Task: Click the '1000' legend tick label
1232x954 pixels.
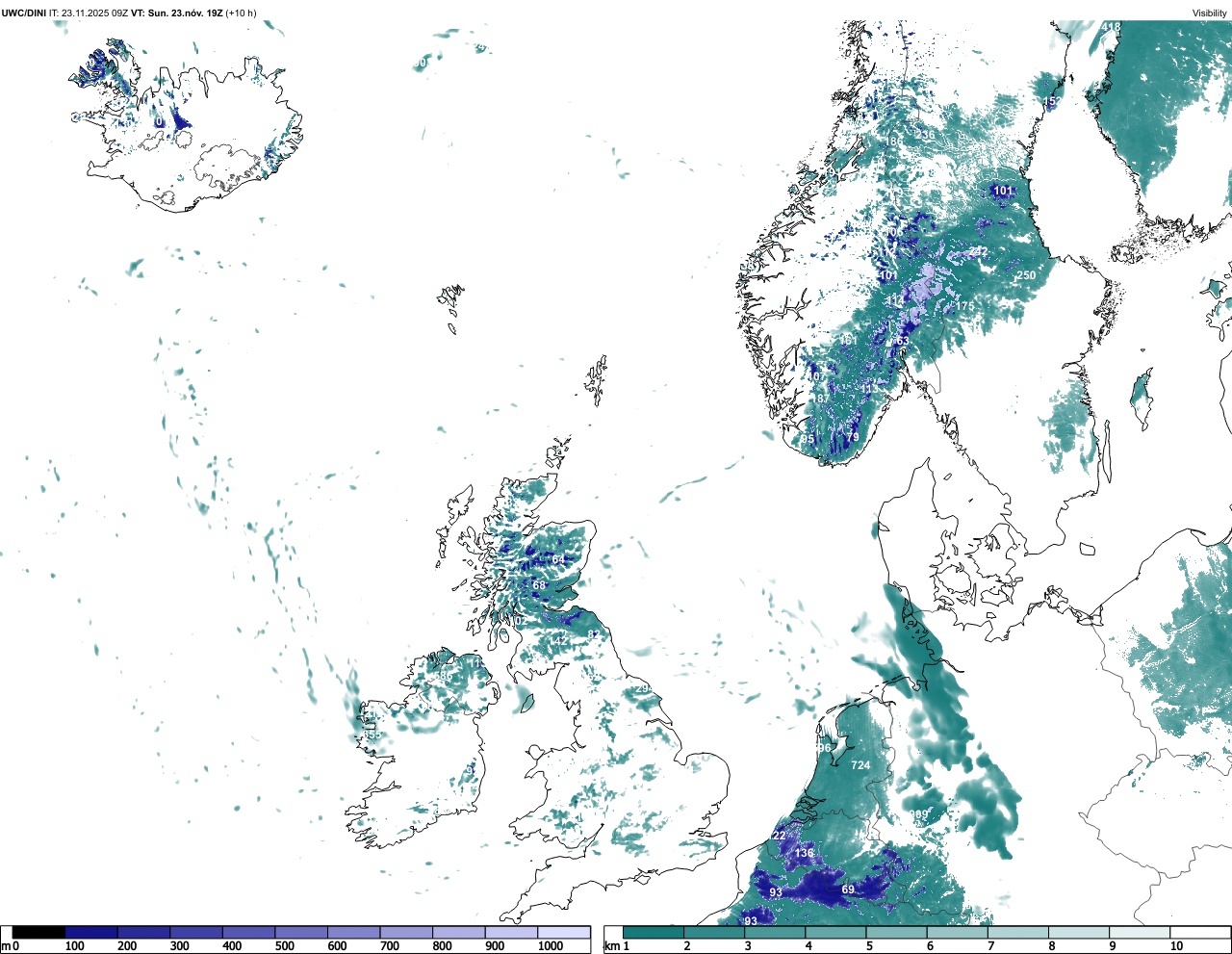Action: coord(551,946)
